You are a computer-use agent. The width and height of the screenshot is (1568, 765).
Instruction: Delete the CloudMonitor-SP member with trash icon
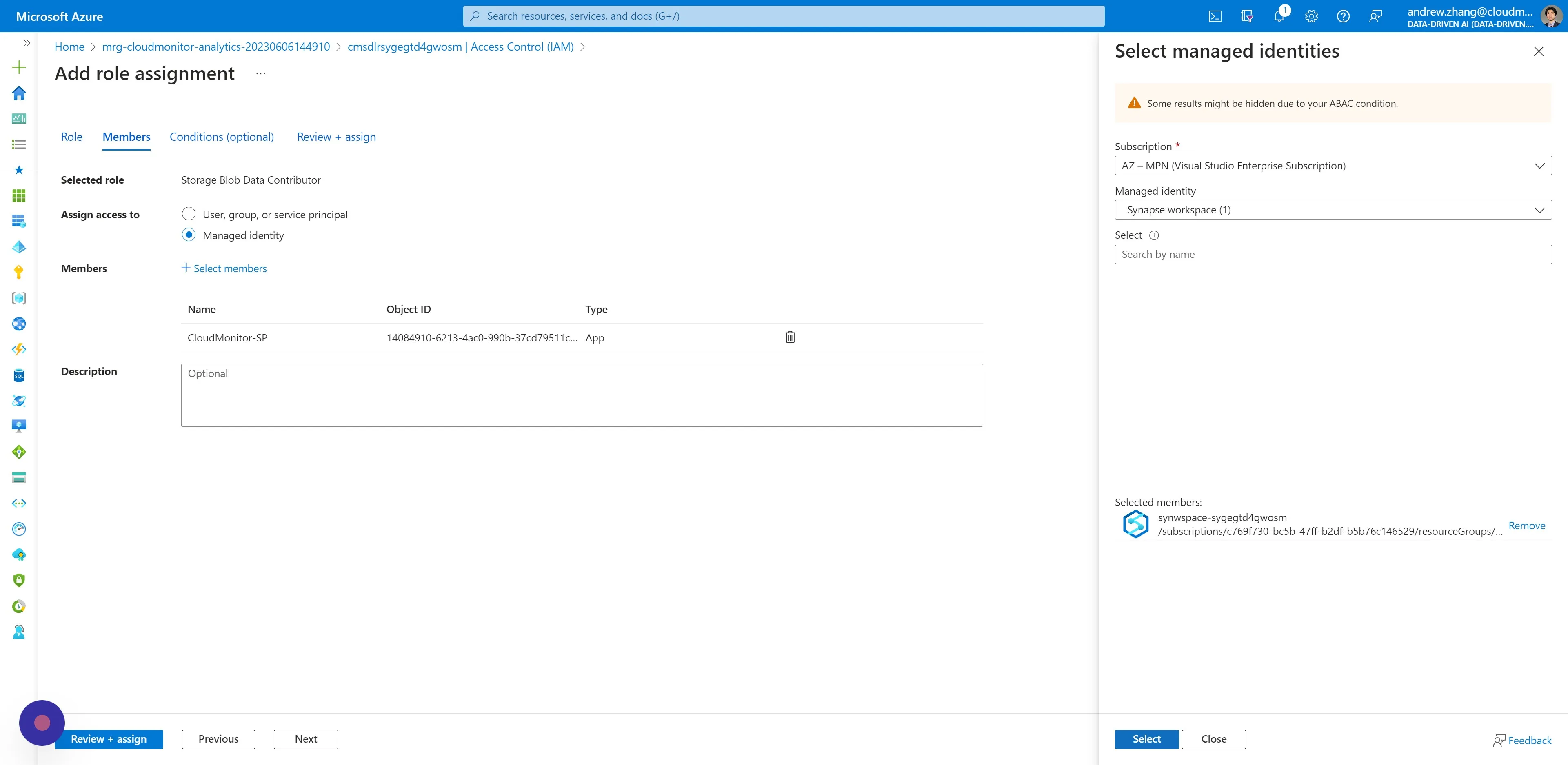(790, 337)
